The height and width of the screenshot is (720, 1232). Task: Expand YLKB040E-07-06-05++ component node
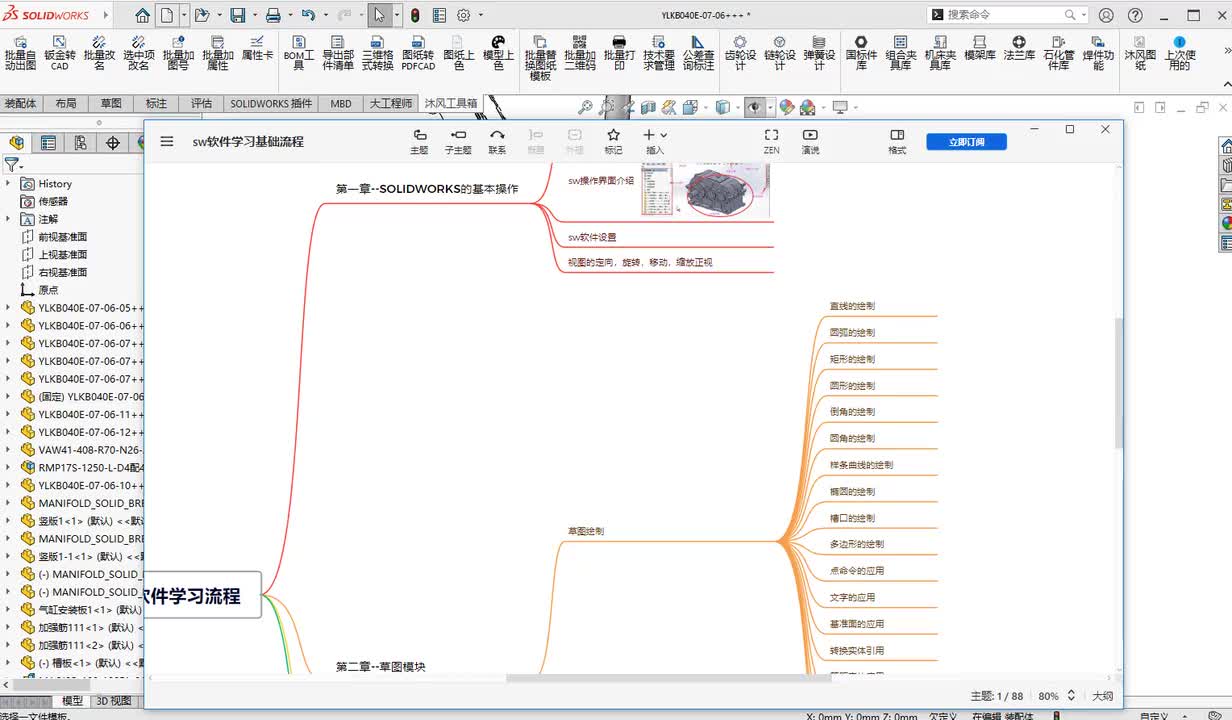click(x=8, y=308)
